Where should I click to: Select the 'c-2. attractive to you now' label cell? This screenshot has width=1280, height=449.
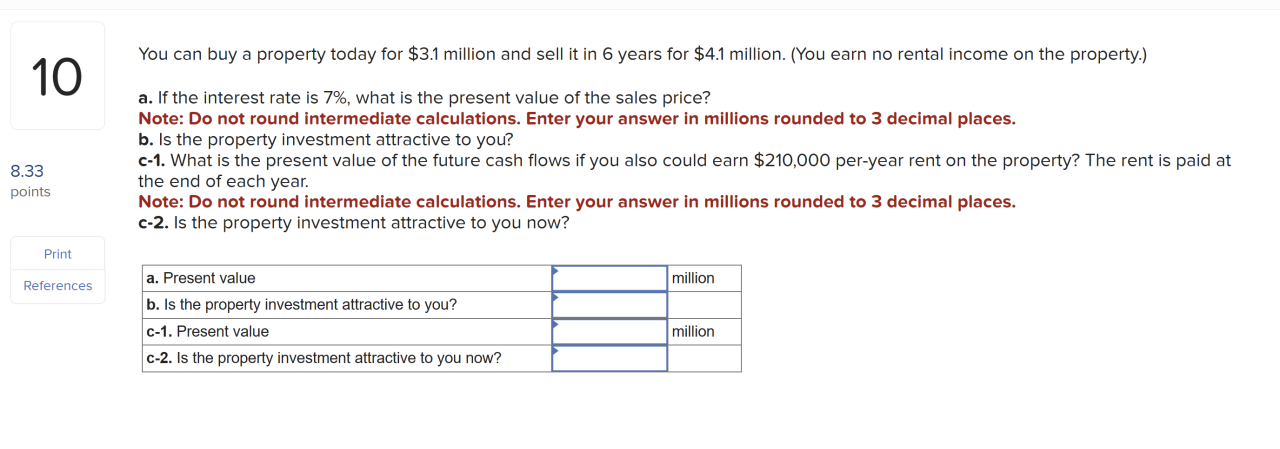(347, 358)
